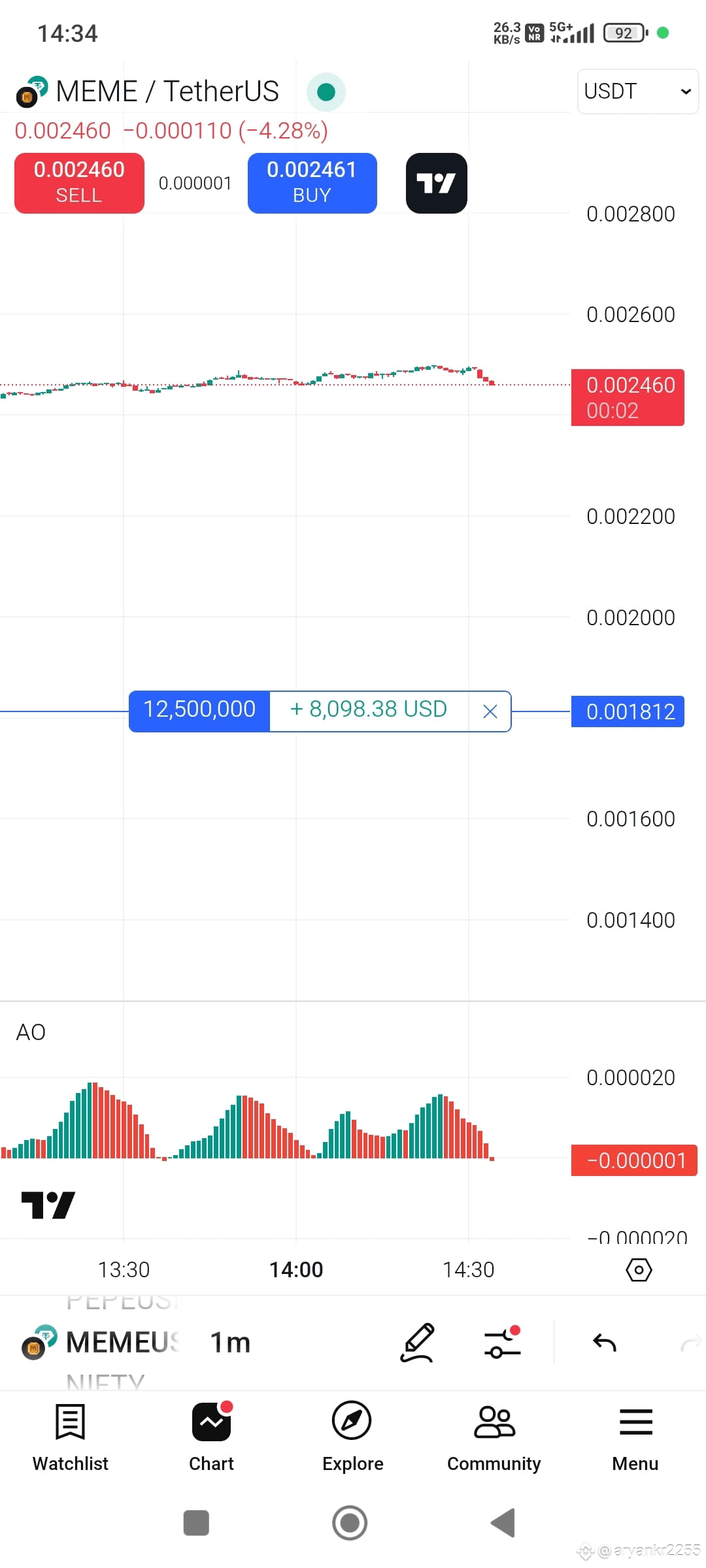Tap the + 8,098.38 USD profit label
Screen dimensions: 706x1568
[x=369, y=710]
